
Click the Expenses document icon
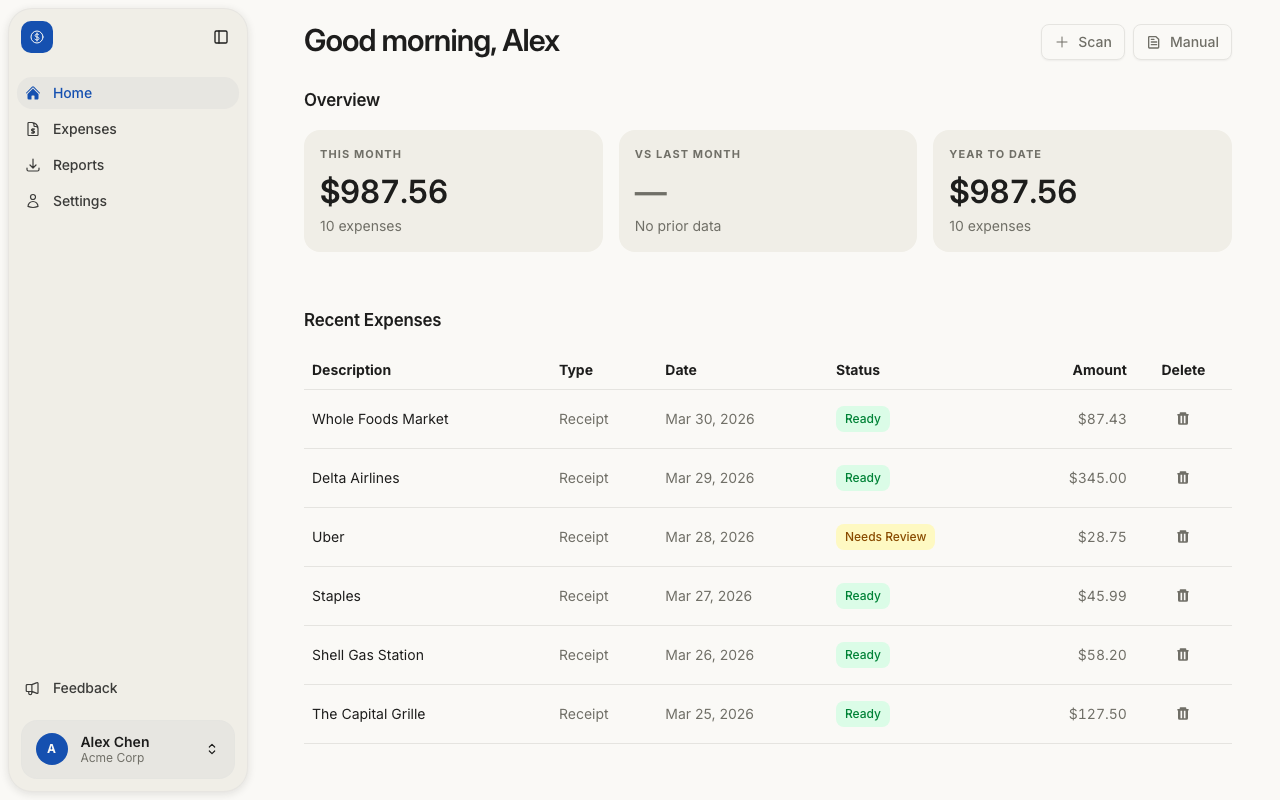(33, 128)
